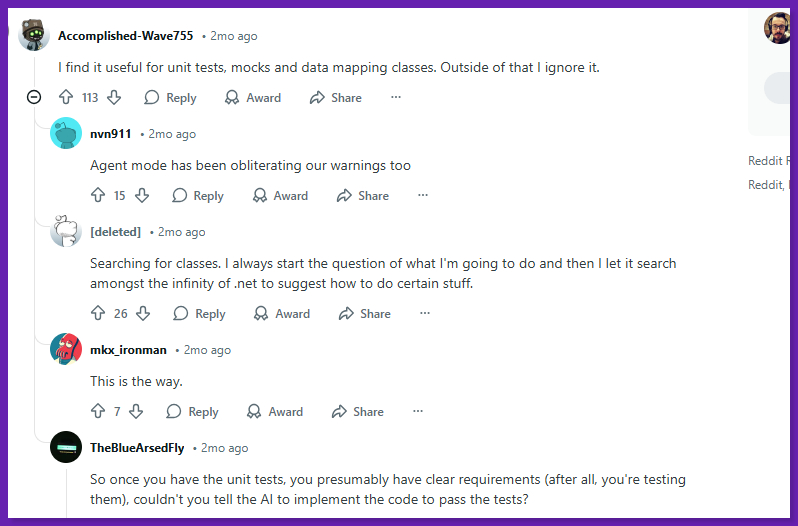Open TheBlueArsedFly's user profile
The image size is (798, 526).
pos(137,448)
